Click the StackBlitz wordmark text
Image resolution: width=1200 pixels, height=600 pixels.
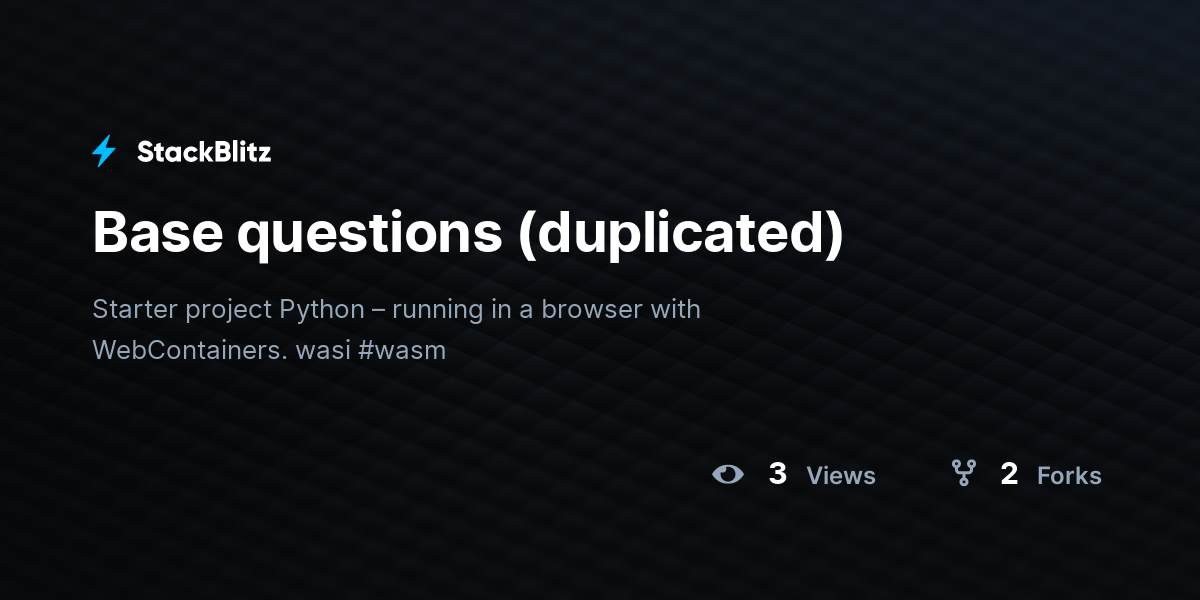pos(204,152)
